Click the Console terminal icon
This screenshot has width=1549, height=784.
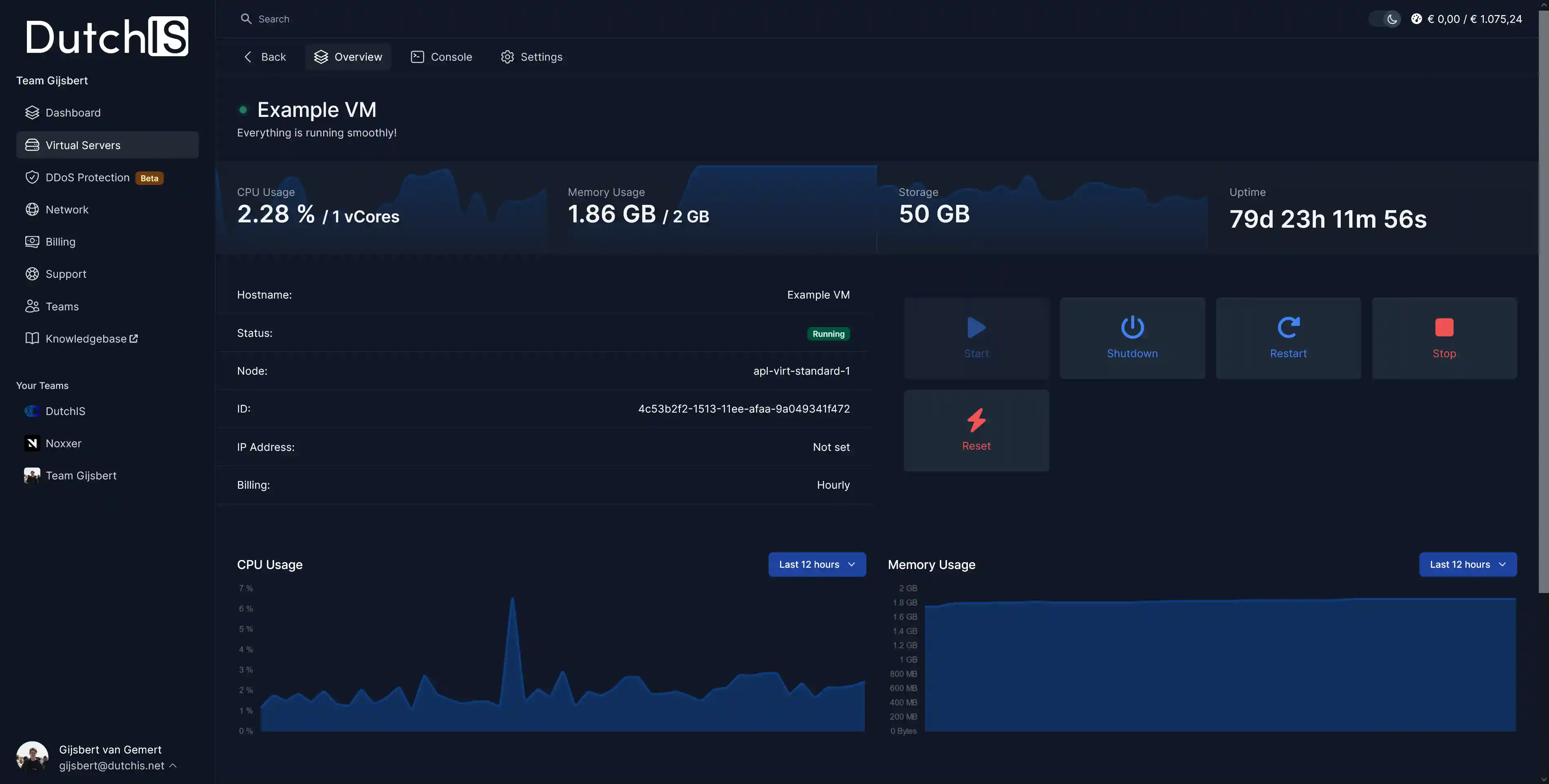(x=417, y=57)
